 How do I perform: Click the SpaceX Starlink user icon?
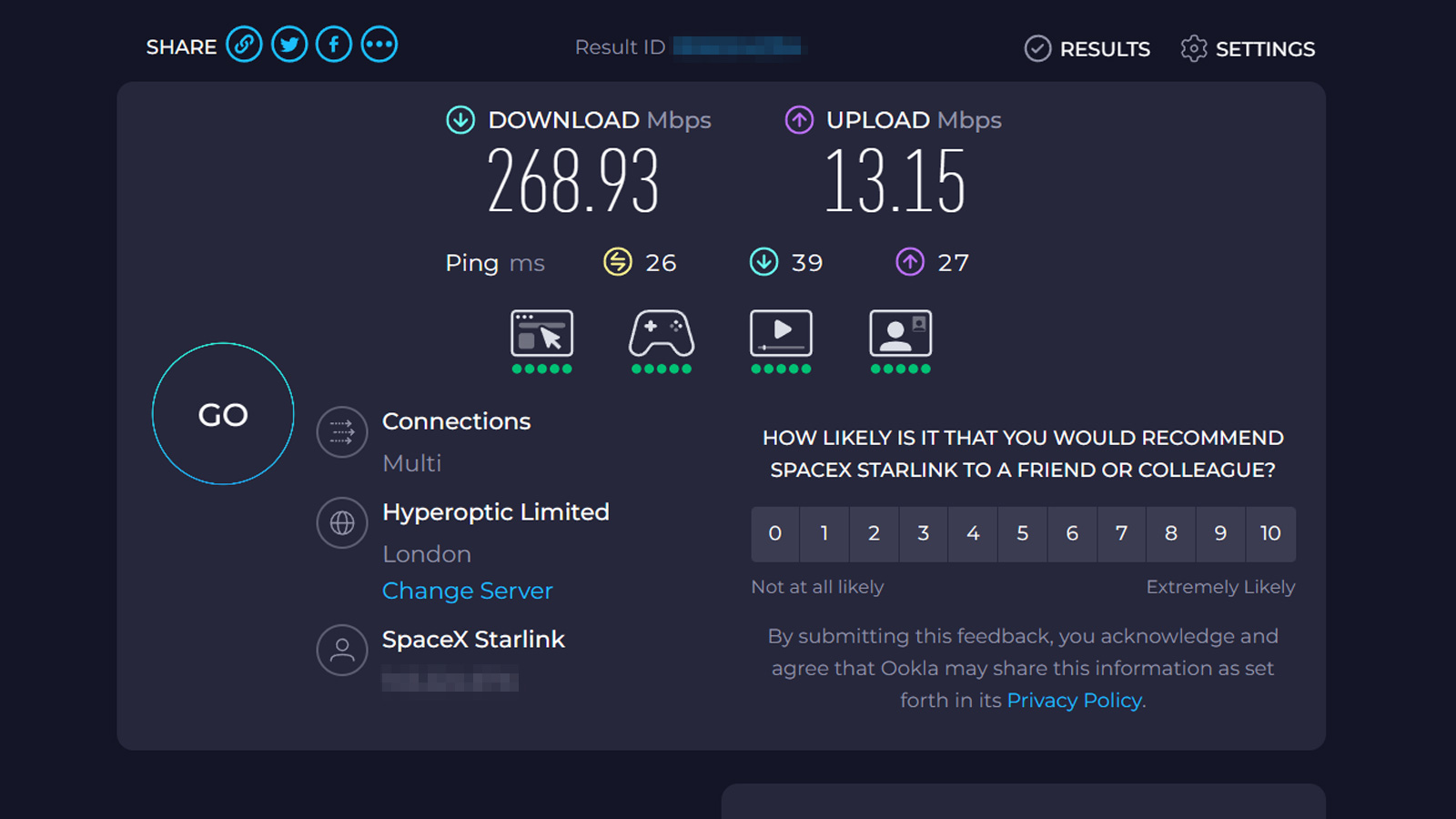click(x=342, y=650)
